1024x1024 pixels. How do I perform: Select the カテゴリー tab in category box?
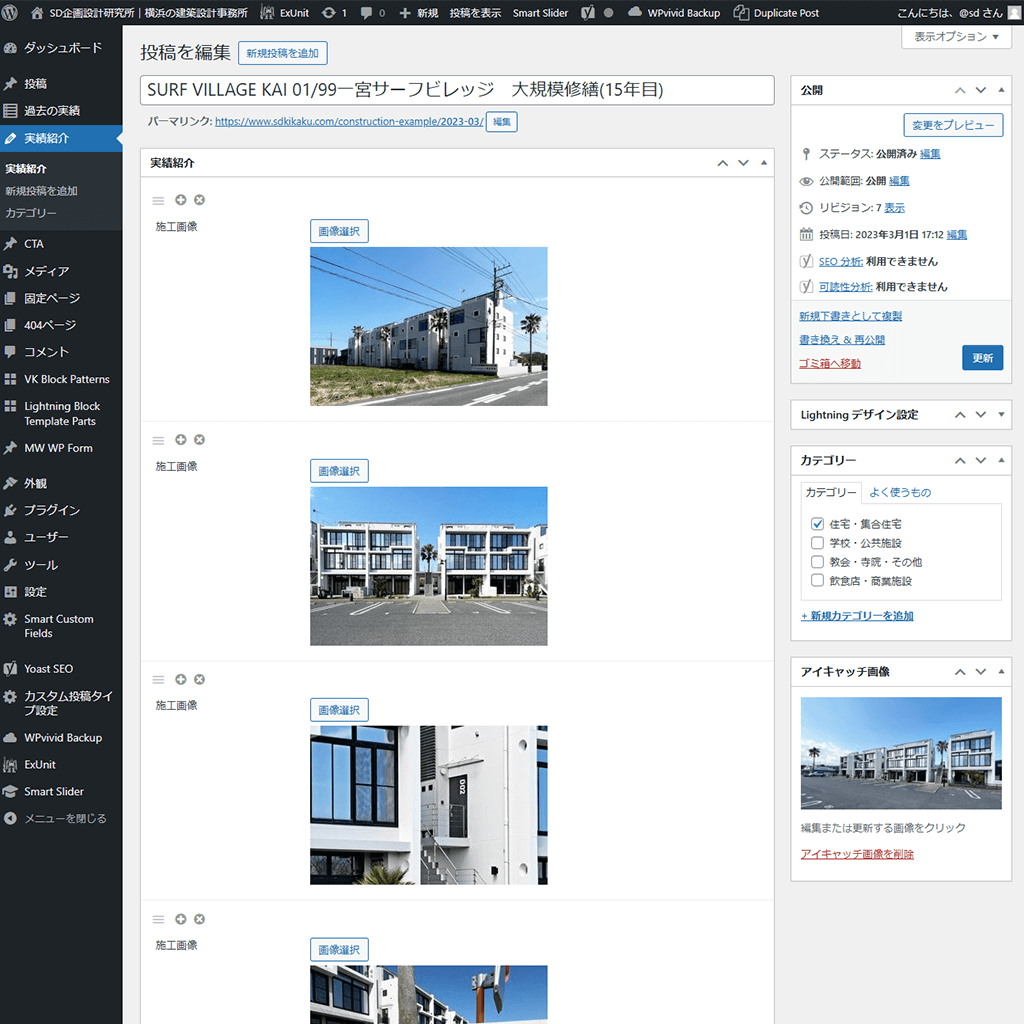tap(831, 492)
